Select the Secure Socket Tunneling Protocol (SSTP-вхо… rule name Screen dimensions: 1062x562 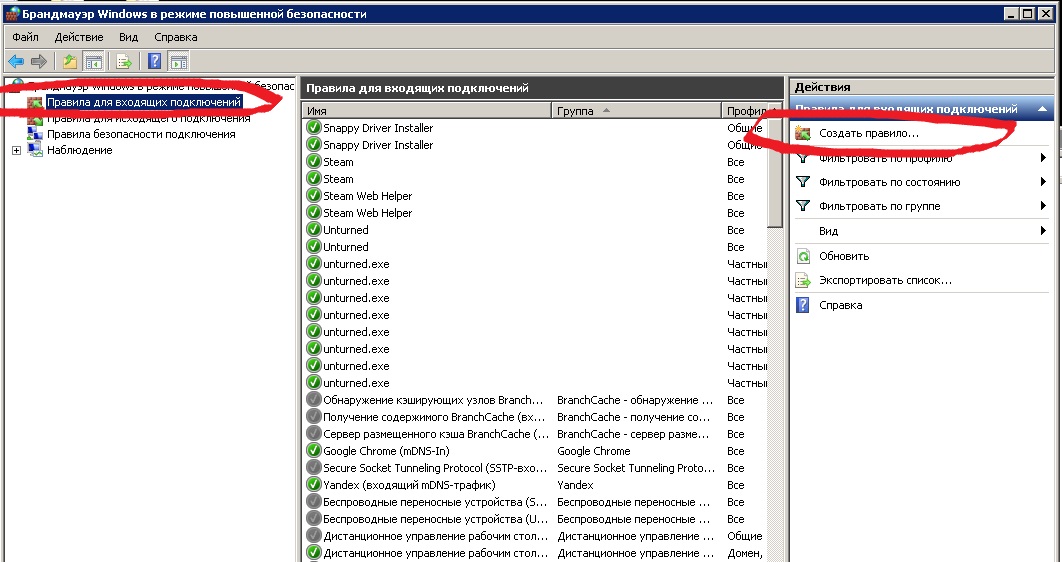[435, 468]
